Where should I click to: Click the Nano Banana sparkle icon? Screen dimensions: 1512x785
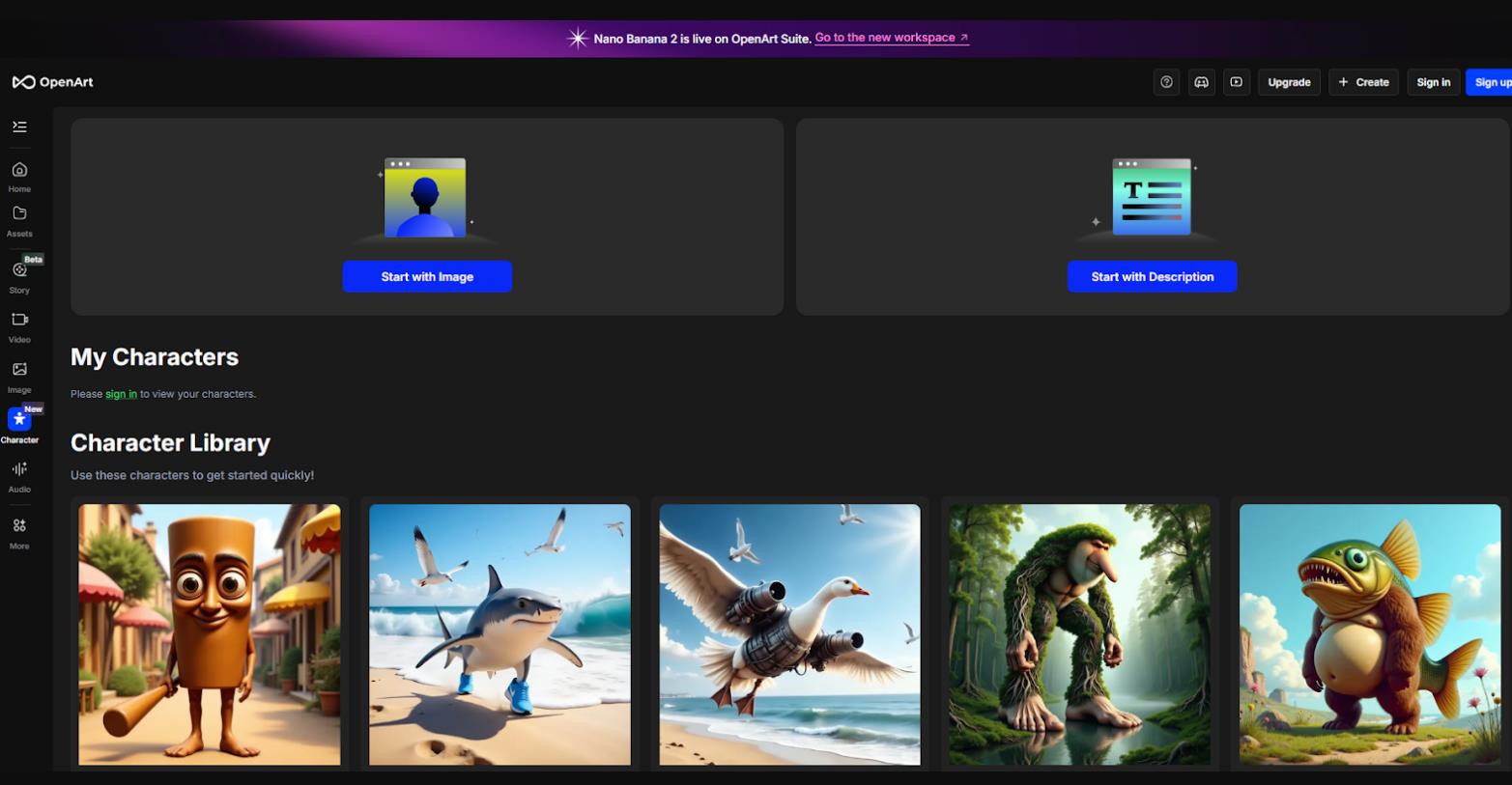pyautogui.click(x=577, y=39)
